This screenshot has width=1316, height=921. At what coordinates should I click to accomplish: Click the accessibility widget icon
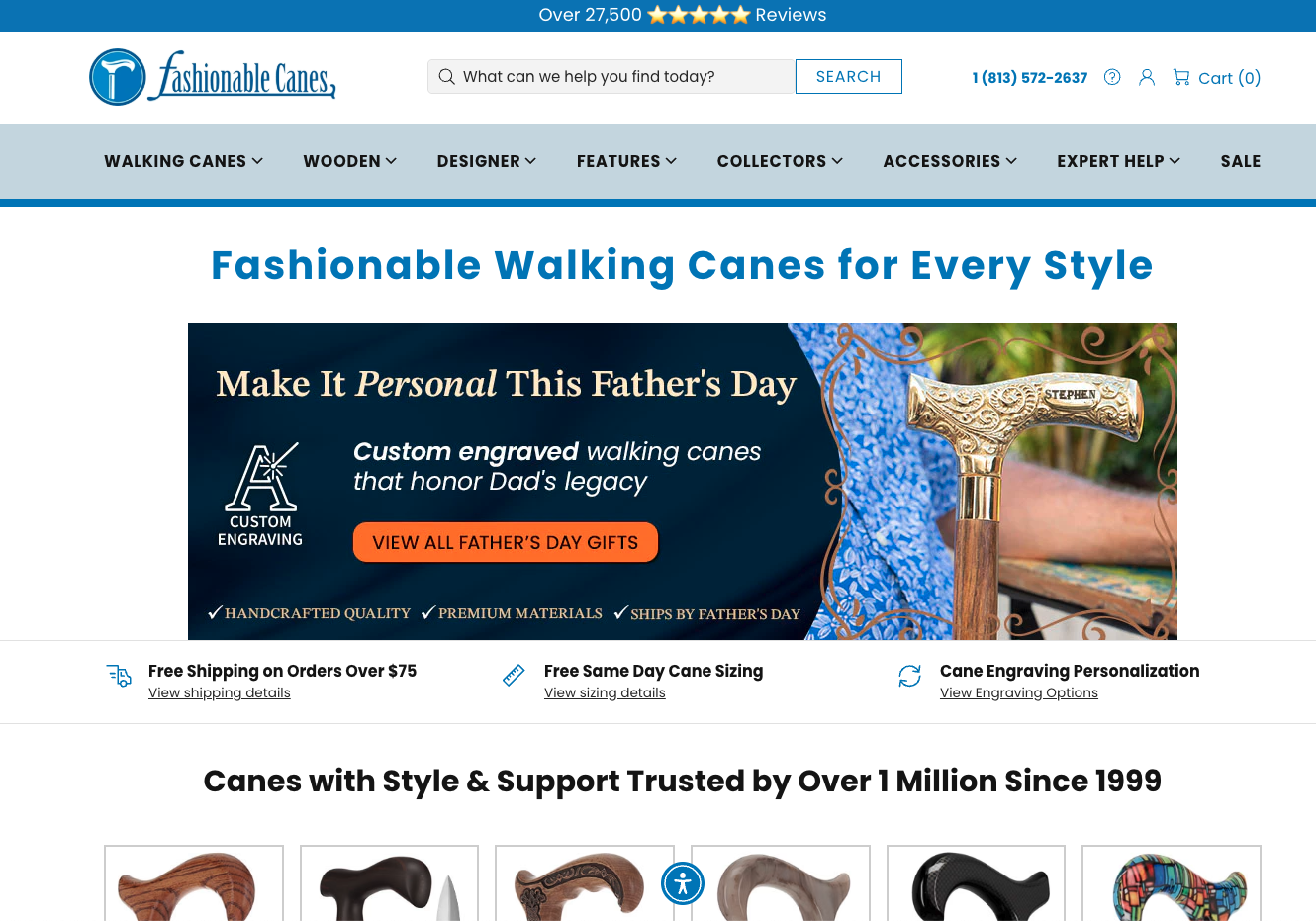[683, 883]
